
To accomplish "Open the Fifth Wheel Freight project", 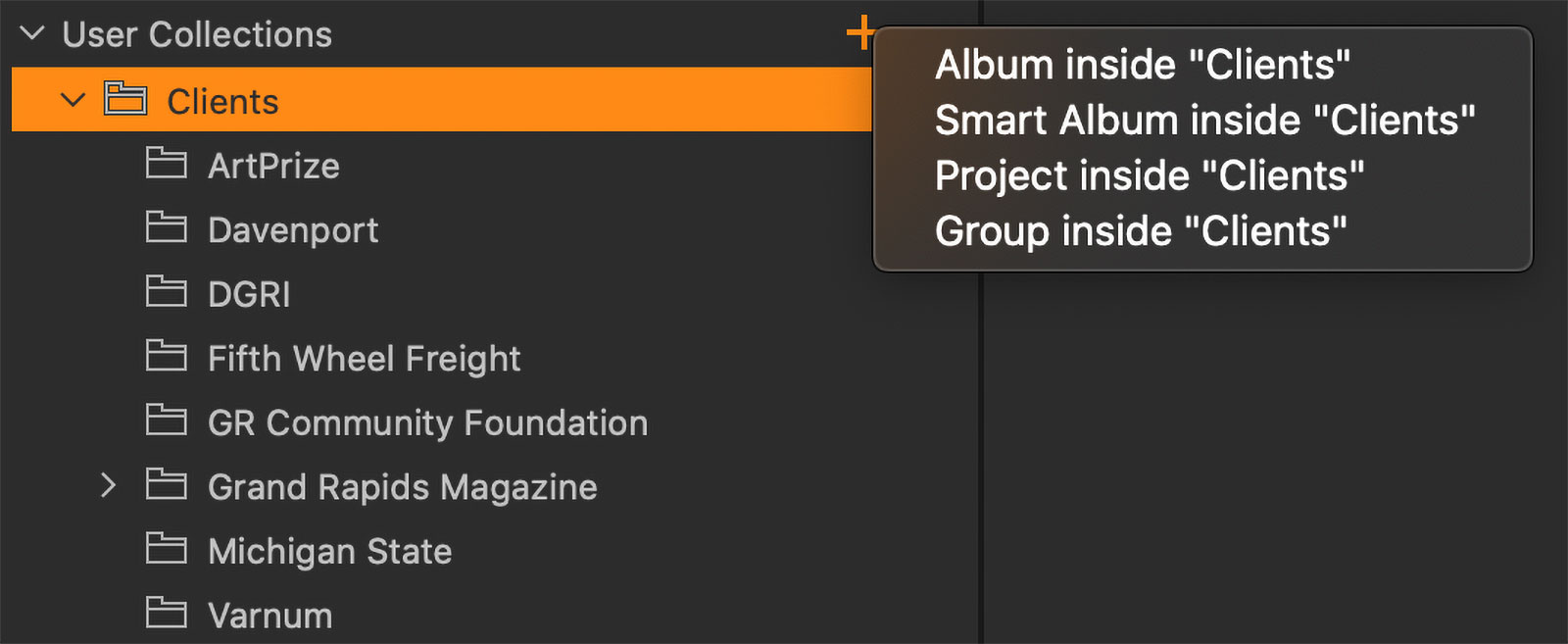I will 364,359.
